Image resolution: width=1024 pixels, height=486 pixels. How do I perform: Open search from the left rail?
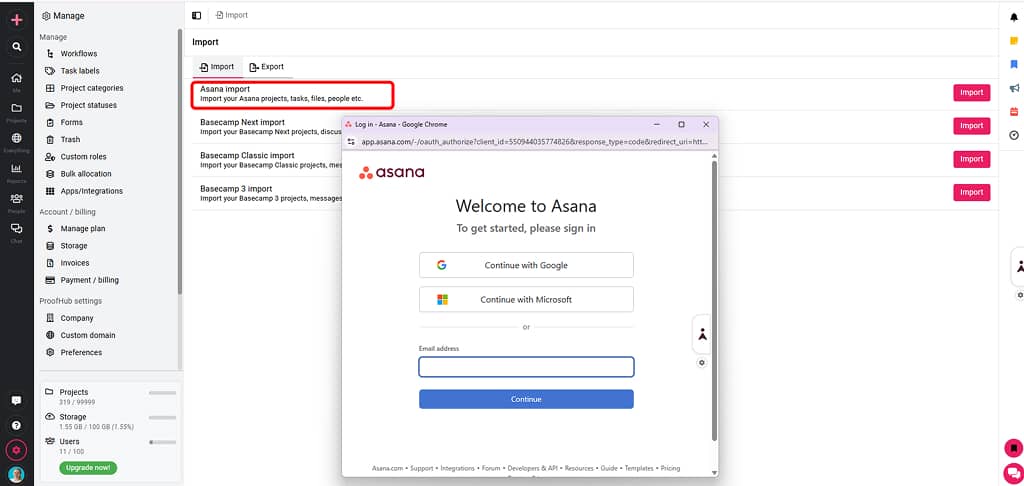pyautogui.click(x=16, y=47)
